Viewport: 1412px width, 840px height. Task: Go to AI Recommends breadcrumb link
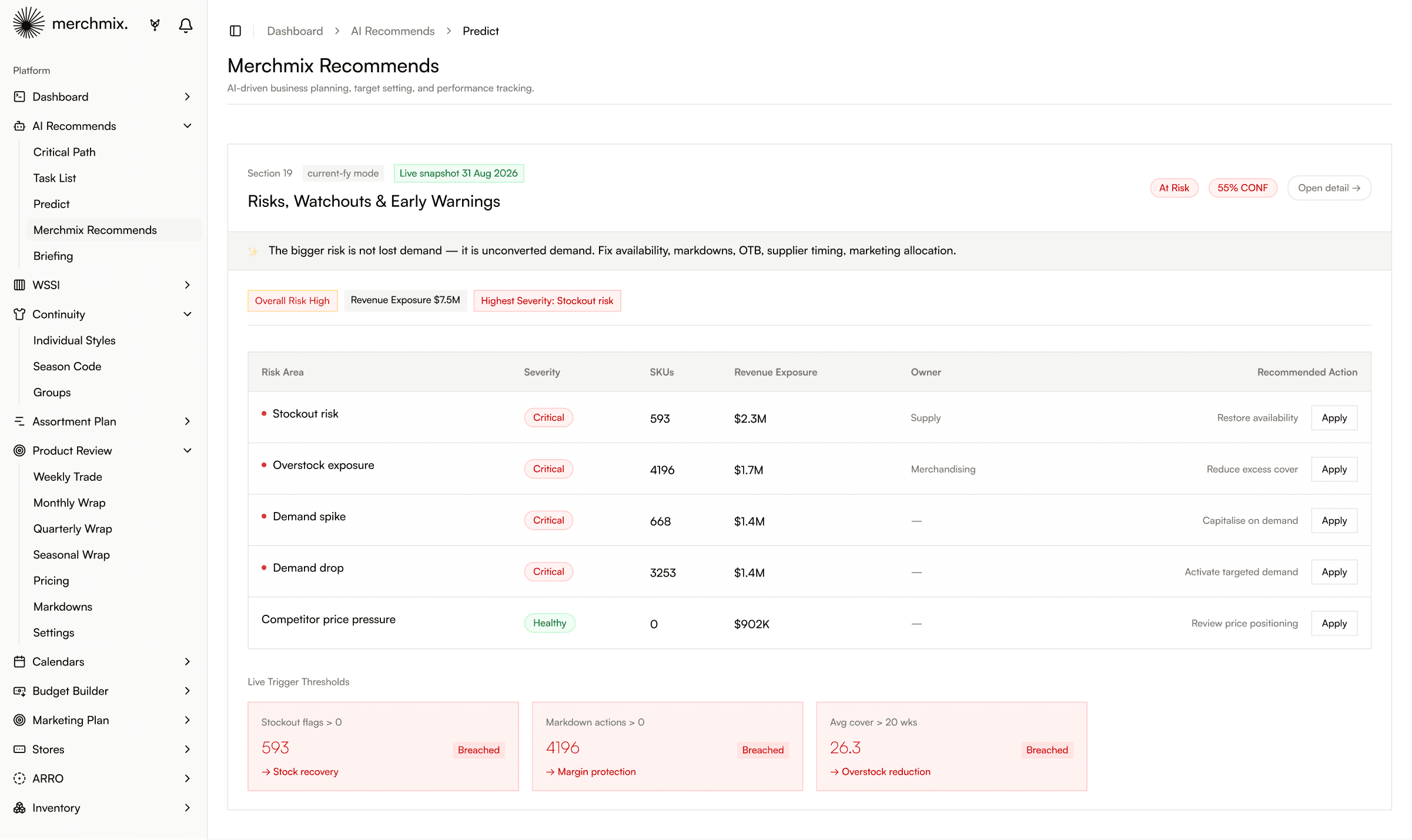tap(393, 31)
